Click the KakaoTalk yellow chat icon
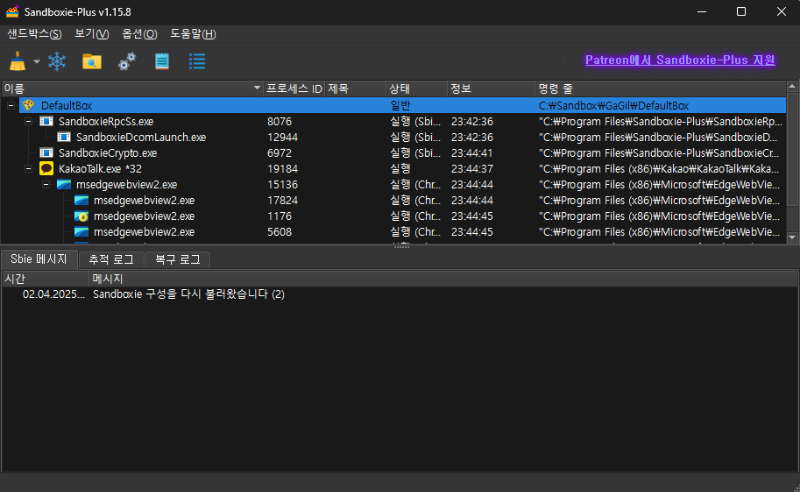800x492 pixels. (46, 168)
